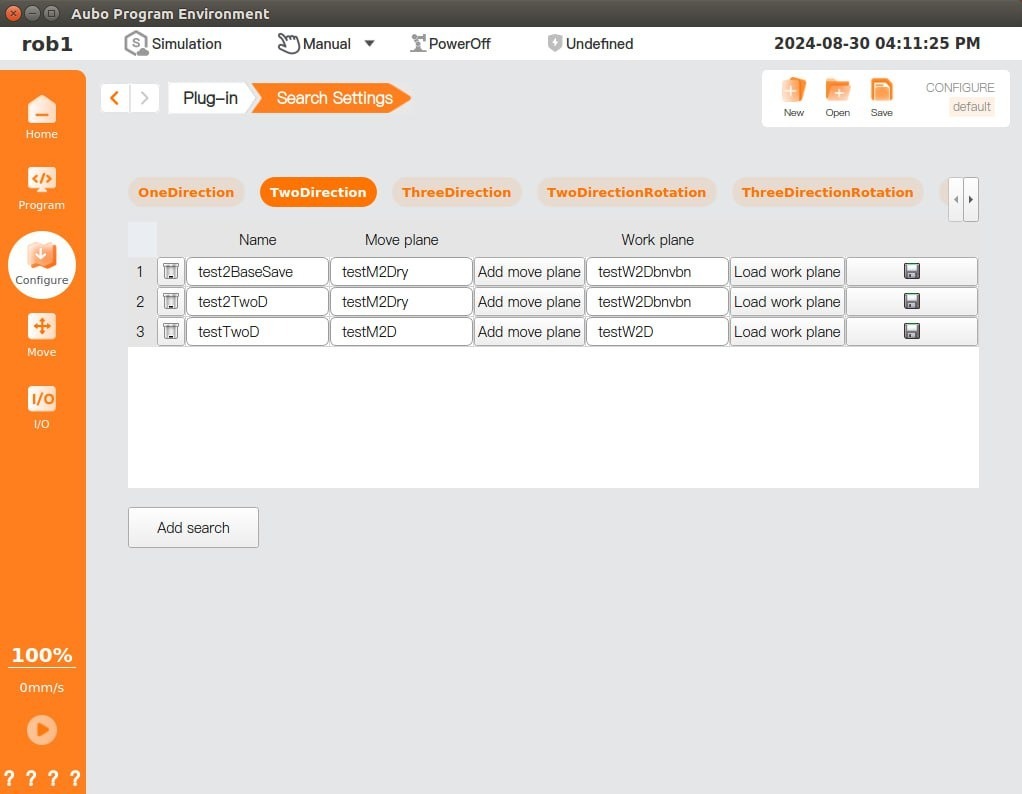Go forward with the right chevron

click(x=145, y=98)
